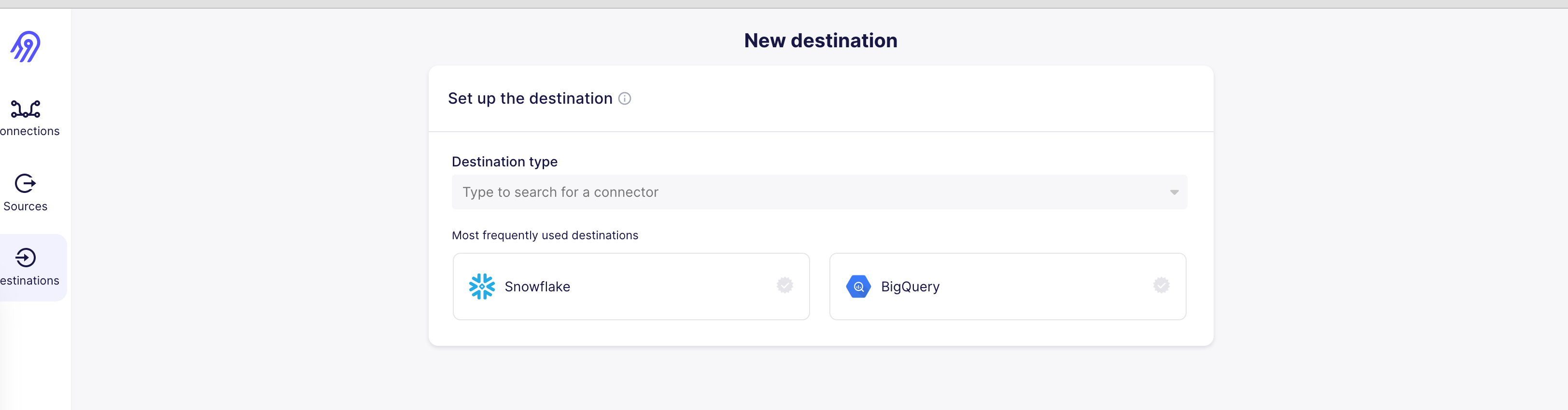
Task: Click the Destinations arrow icon
Action: [x=26, y=257]
